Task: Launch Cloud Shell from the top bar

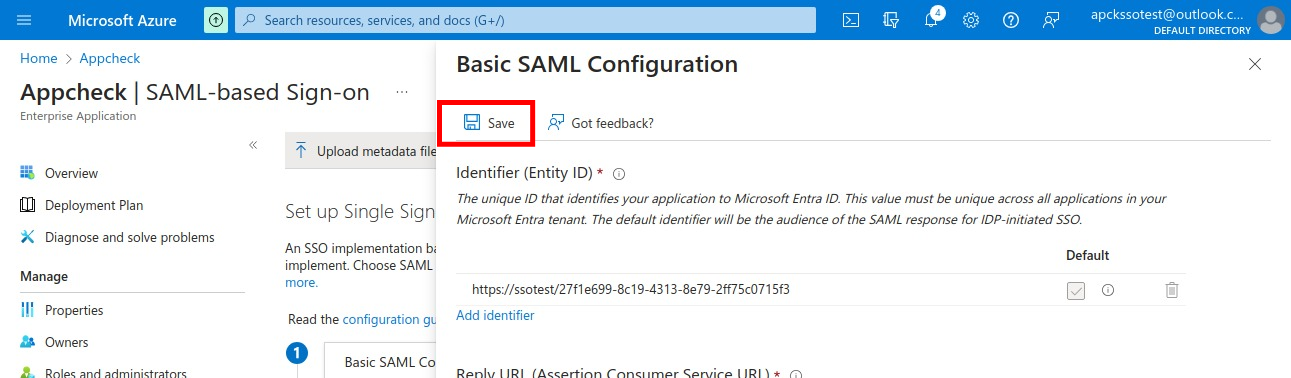Action: click(x=851, y=20)
